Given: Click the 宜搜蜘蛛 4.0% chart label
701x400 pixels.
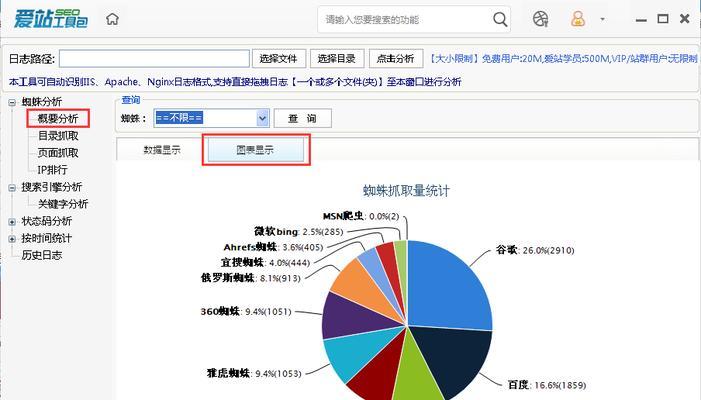Looking at the screenshot, I should [x=265, y=263].
